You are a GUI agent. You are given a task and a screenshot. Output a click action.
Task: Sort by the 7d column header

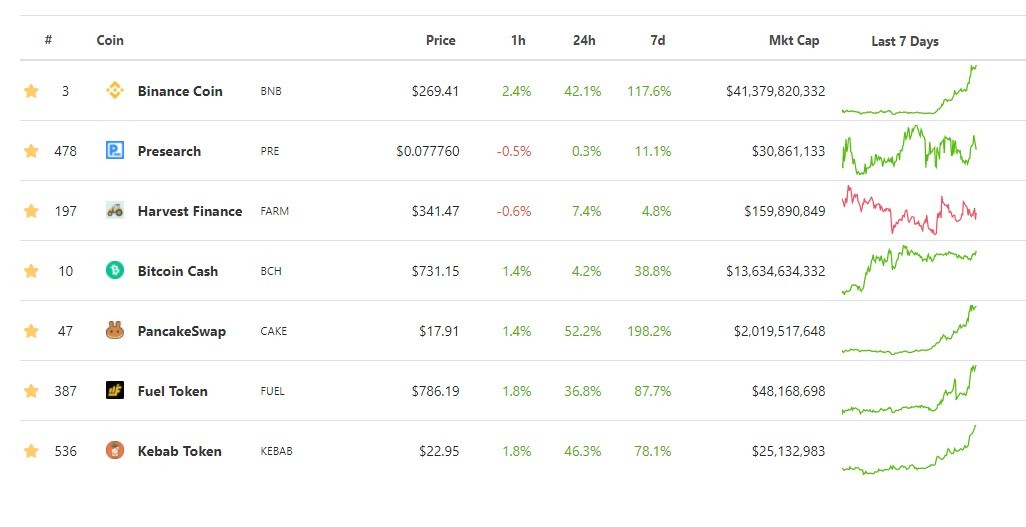[x=658, y=40]
